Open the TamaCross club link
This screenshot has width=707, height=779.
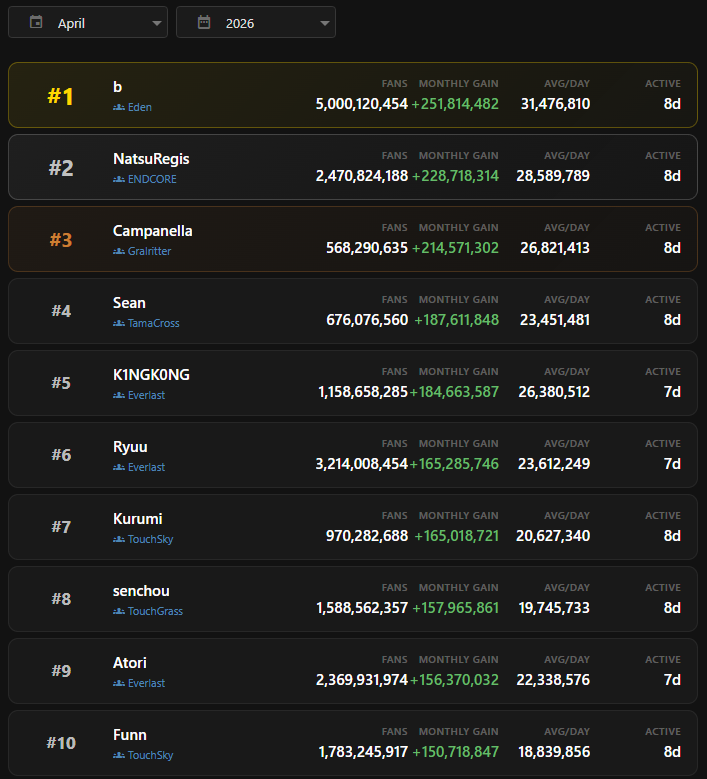(x=154, y=323)
